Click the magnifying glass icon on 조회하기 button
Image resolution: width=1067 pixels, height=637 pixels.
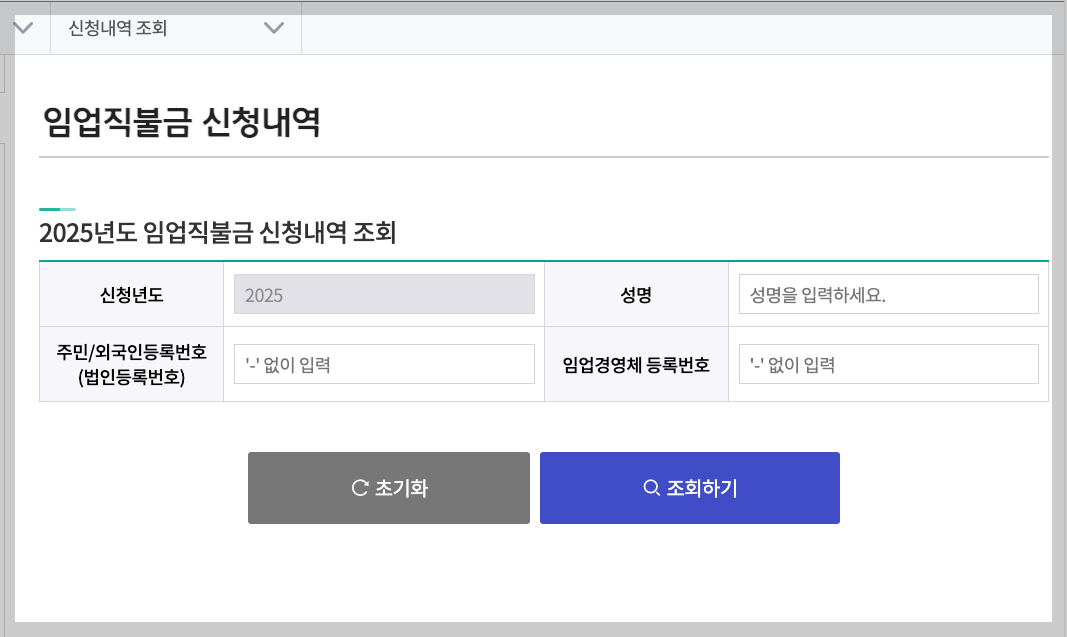pos(648,487)
